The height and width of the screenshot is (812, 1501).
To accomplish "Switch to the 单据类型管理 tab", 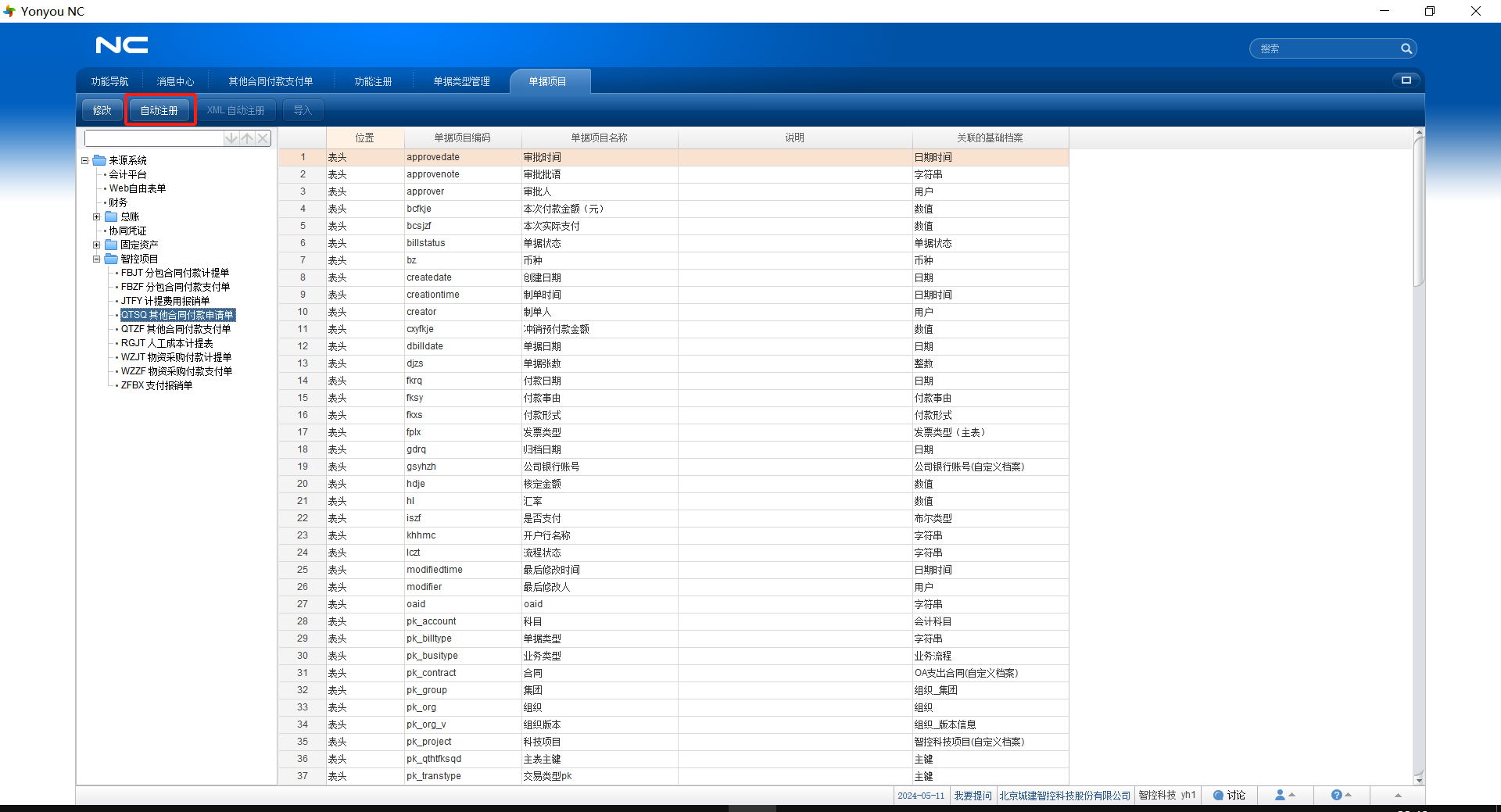I will [x=461, y=81].
